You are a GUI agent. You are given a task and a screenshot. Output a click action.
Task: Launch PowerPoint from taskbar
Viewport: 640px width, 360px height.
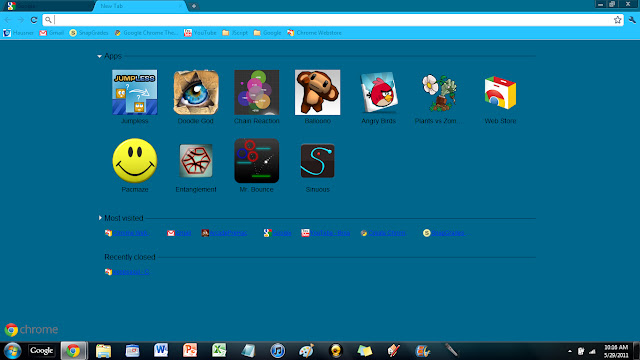(x=190, y=351)
